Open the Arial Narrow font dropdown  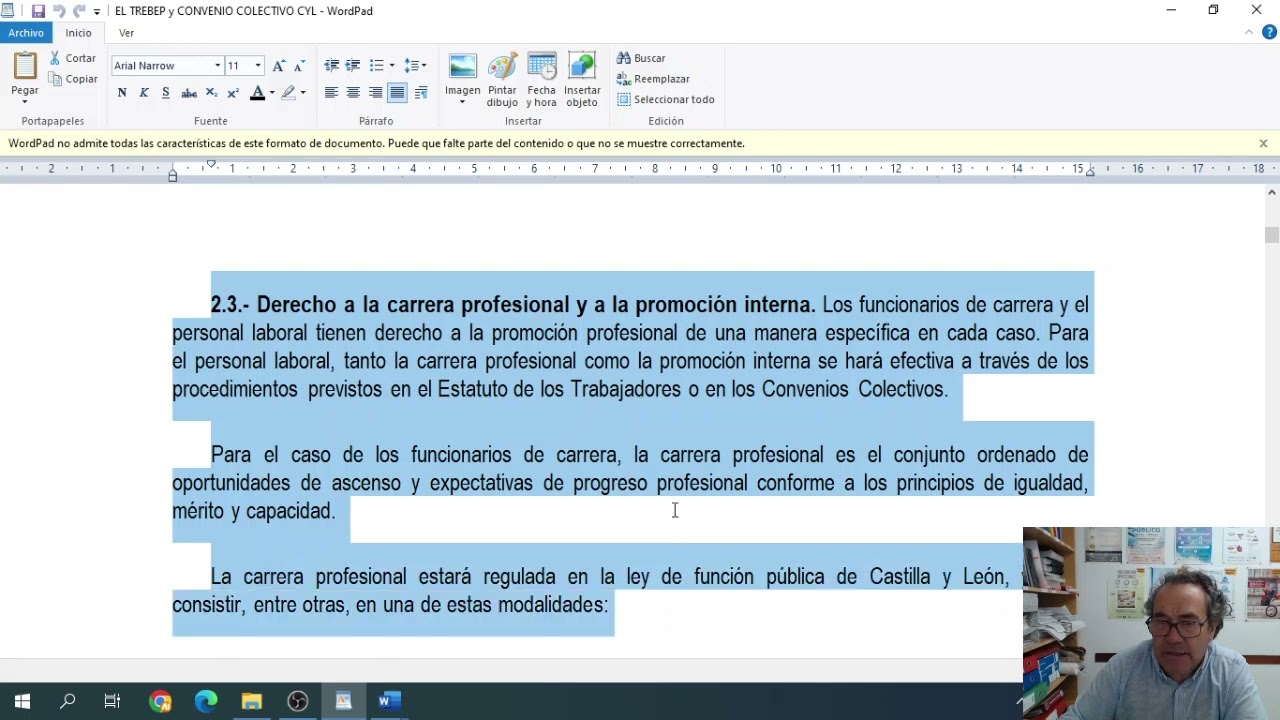[218, 65]
